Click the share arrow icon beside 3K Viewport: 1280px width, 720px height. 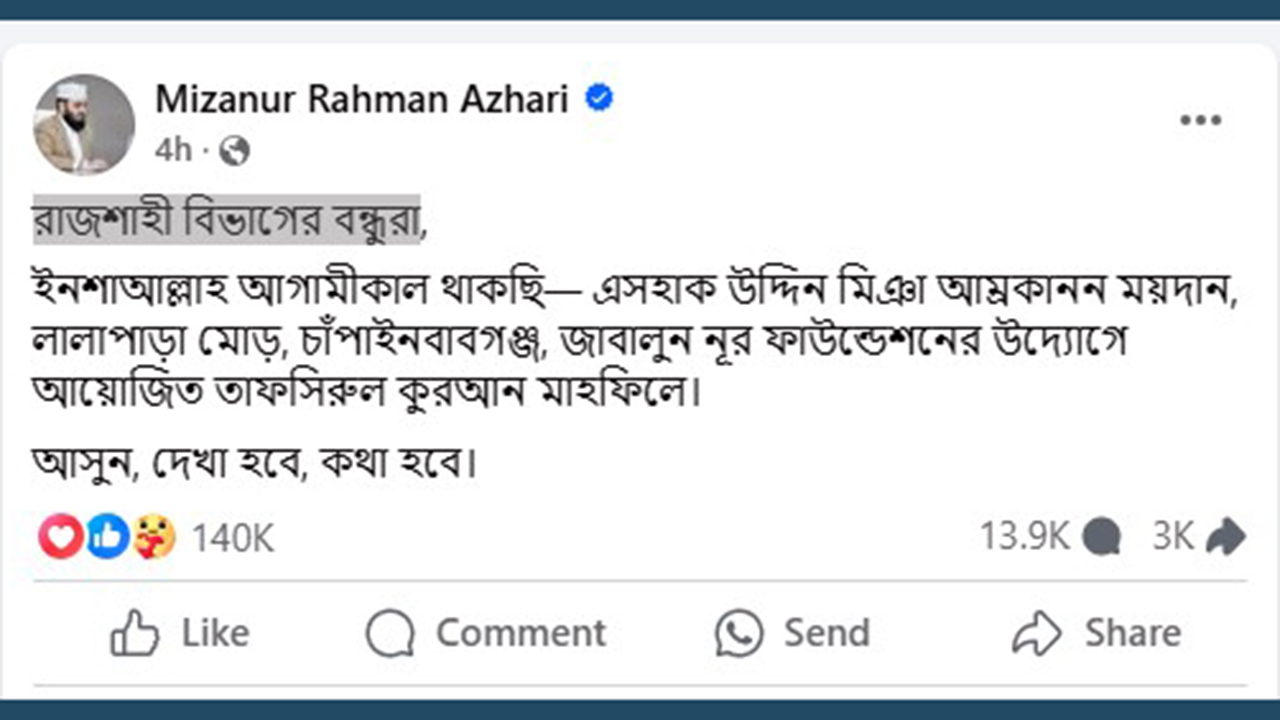point(1225,537)
